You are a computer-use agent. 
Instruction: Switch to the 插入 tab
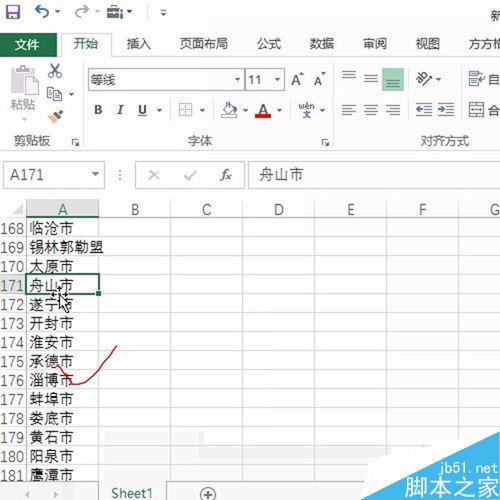point(138,44)
